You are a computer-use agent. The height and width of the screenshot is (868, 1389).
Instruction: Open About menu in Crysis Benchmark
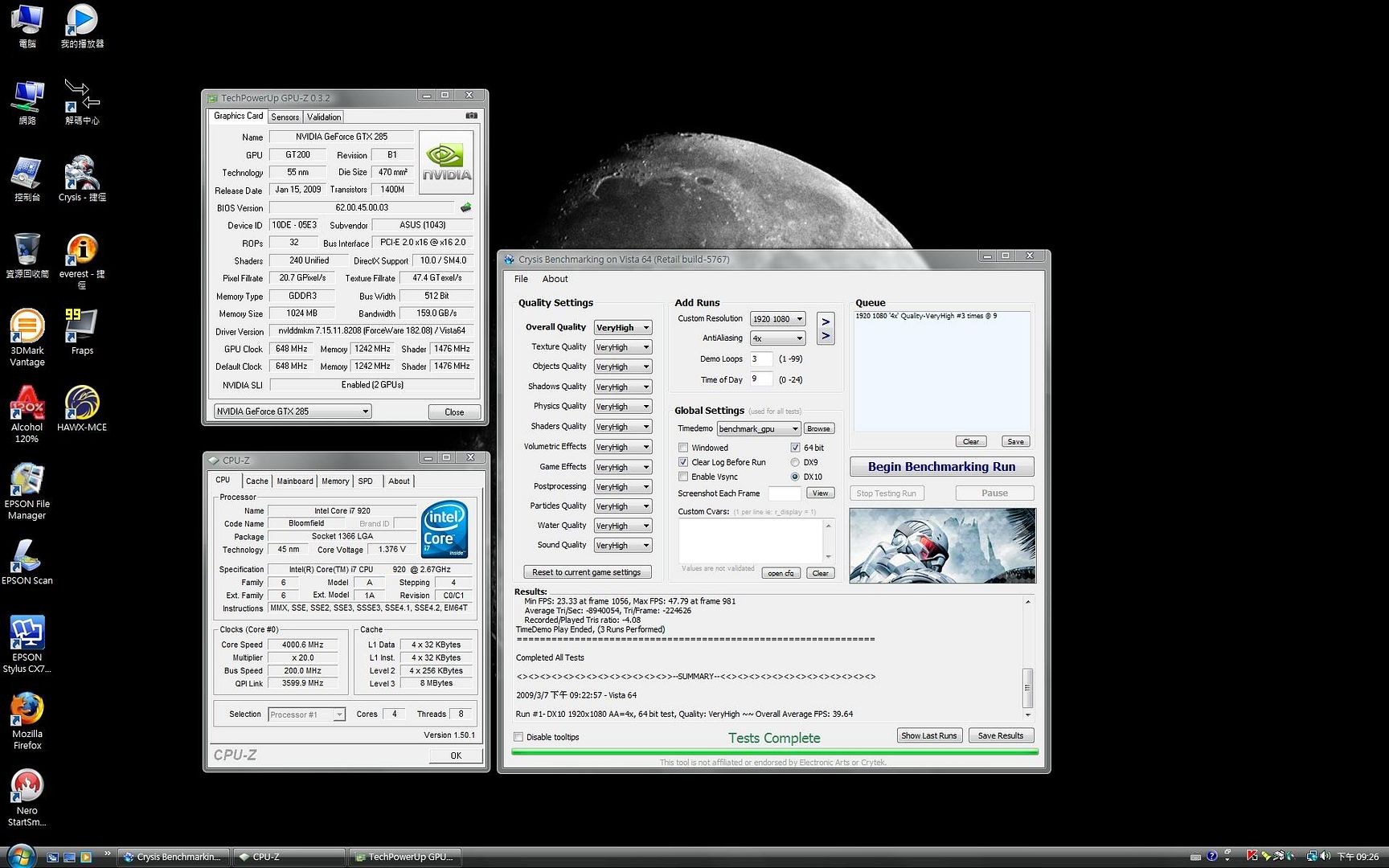point(555,279)
